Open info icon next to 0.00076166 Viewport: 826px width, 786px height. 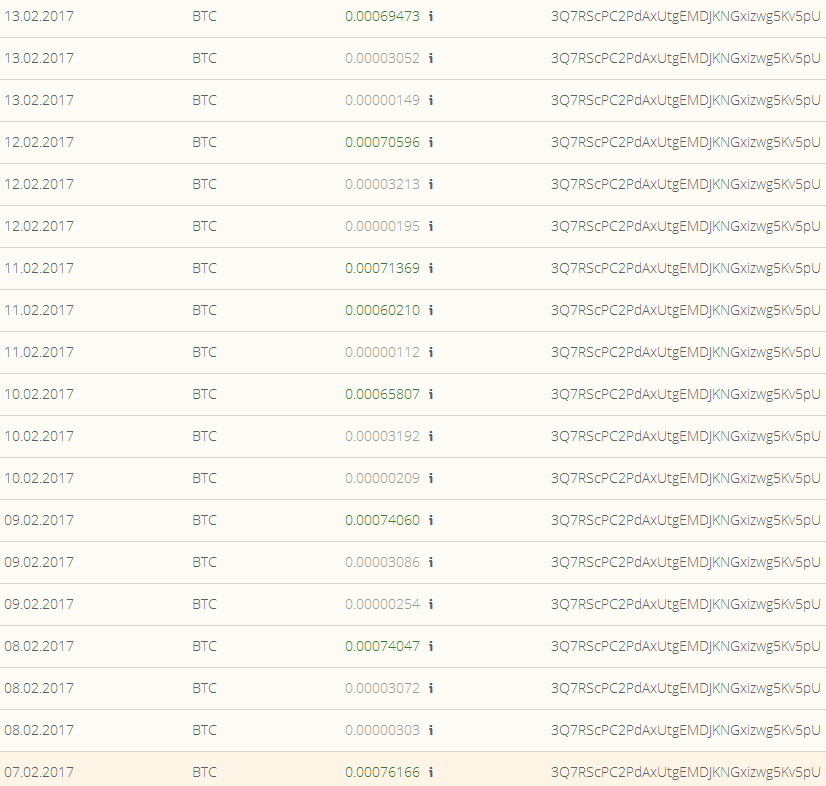pyautogui.click(x=431, y=772)
